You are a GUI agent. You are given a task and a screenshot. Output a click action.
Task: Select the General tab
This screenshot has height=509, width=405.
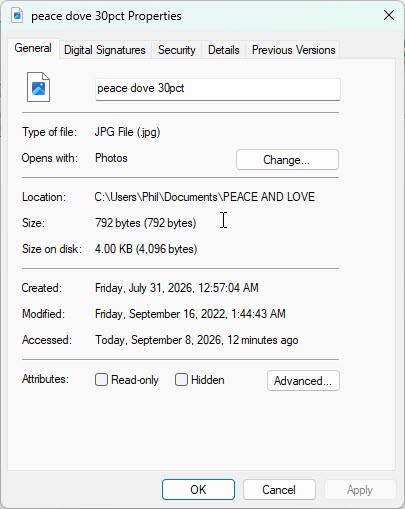click(33, 48)
